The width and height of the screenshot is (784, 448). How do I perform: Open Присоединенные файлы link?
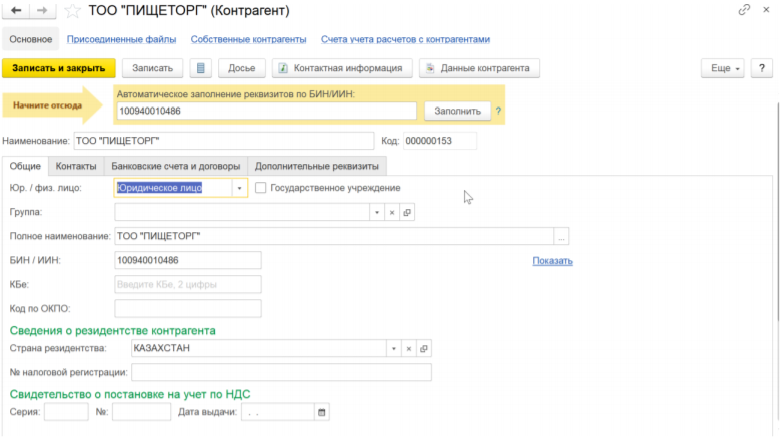122,39
